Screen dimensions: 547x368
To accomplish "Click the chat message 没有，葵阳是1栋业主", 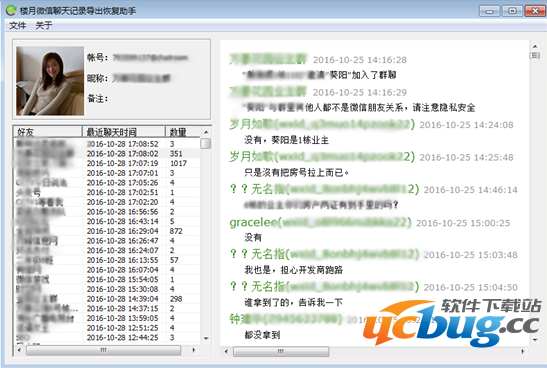I will [x=286, y=140].
